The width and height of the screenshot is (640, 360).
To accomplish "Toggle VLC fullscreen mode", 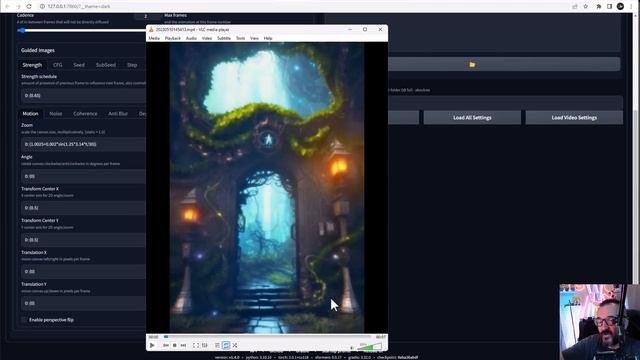I will [x=196, y=345].
